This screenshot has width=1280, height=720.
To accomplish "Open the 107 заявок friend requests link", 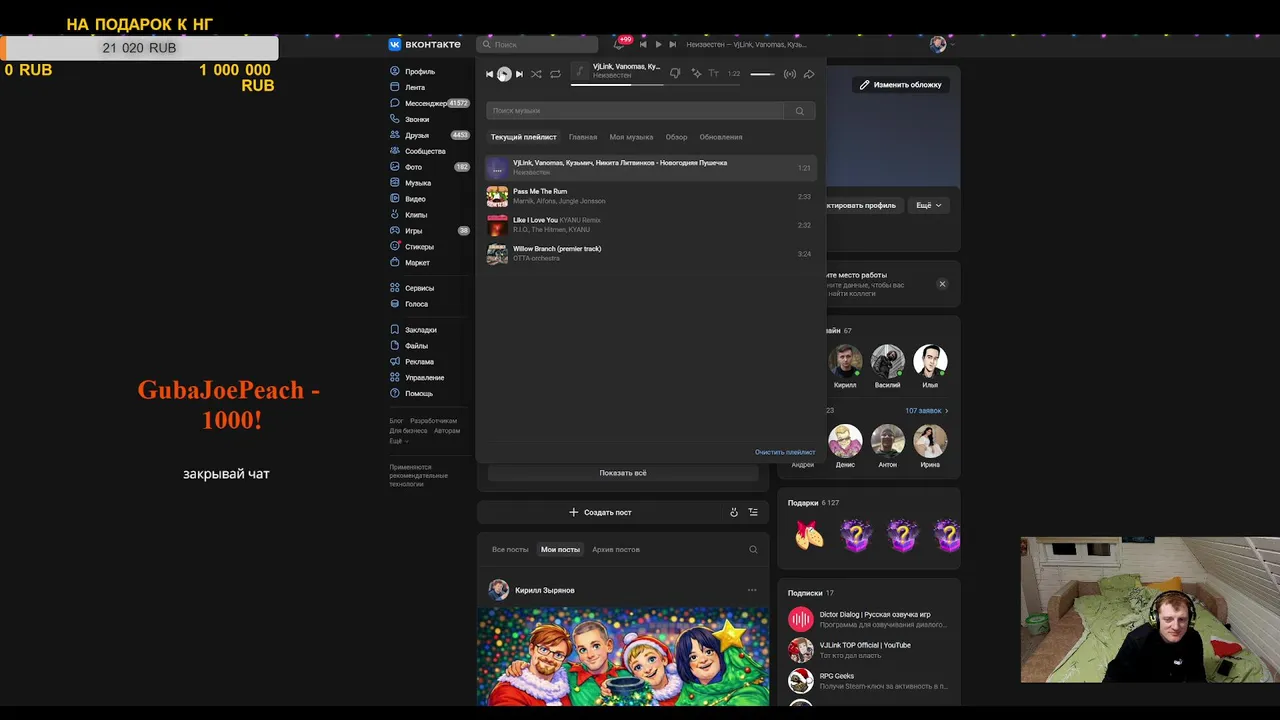I will coord(926,411).
